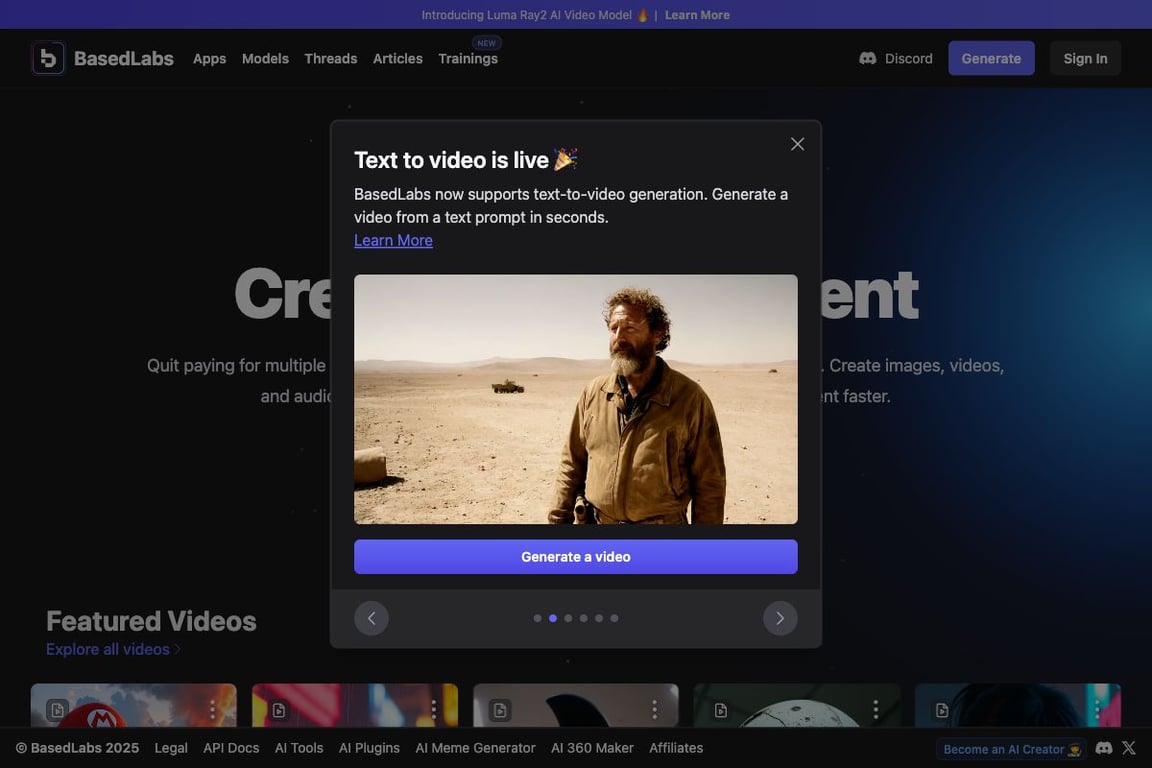Select the sixth carousel dot

point(614,618)
